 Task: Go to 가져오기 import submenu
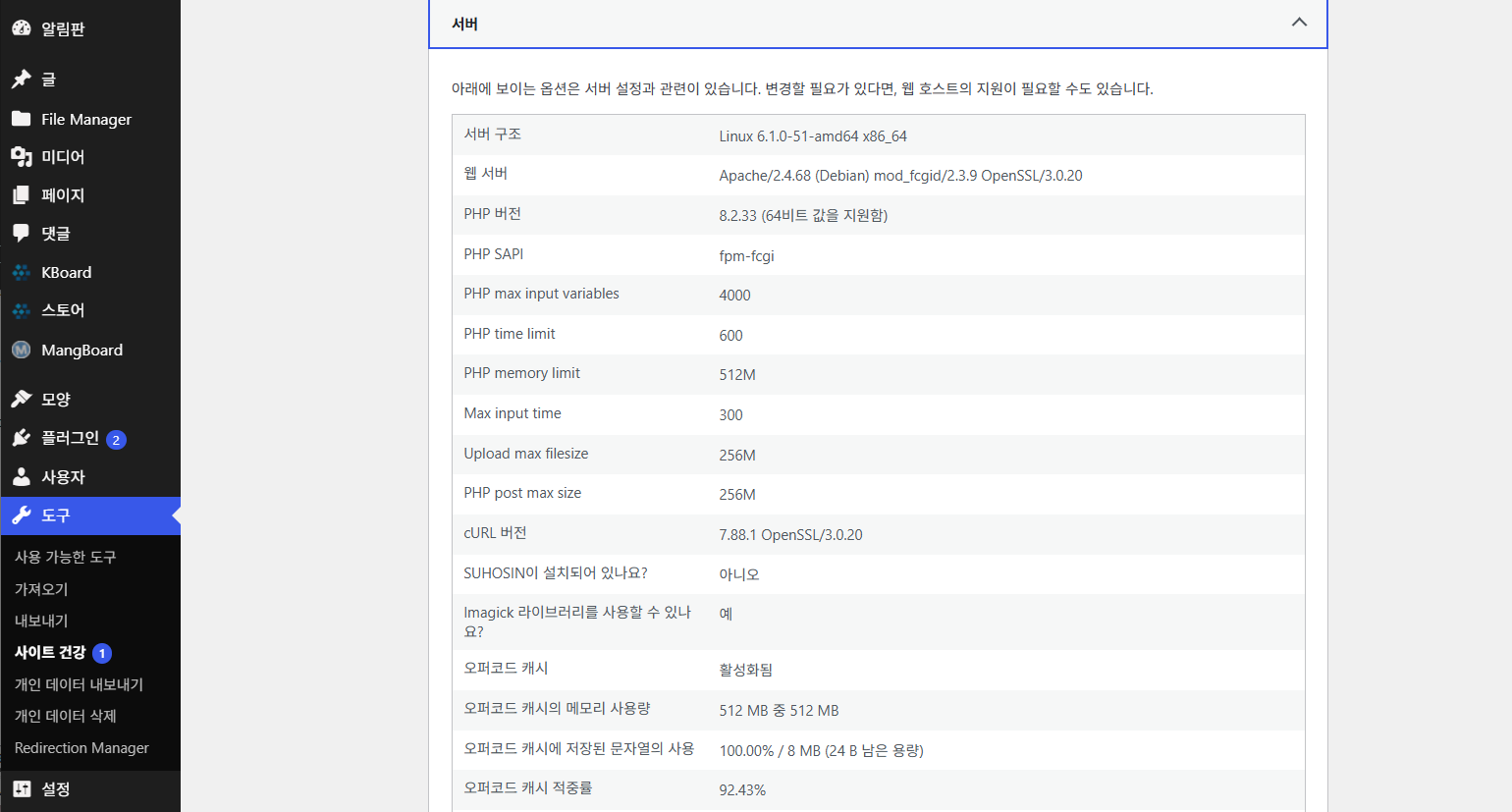pos(41,589)
